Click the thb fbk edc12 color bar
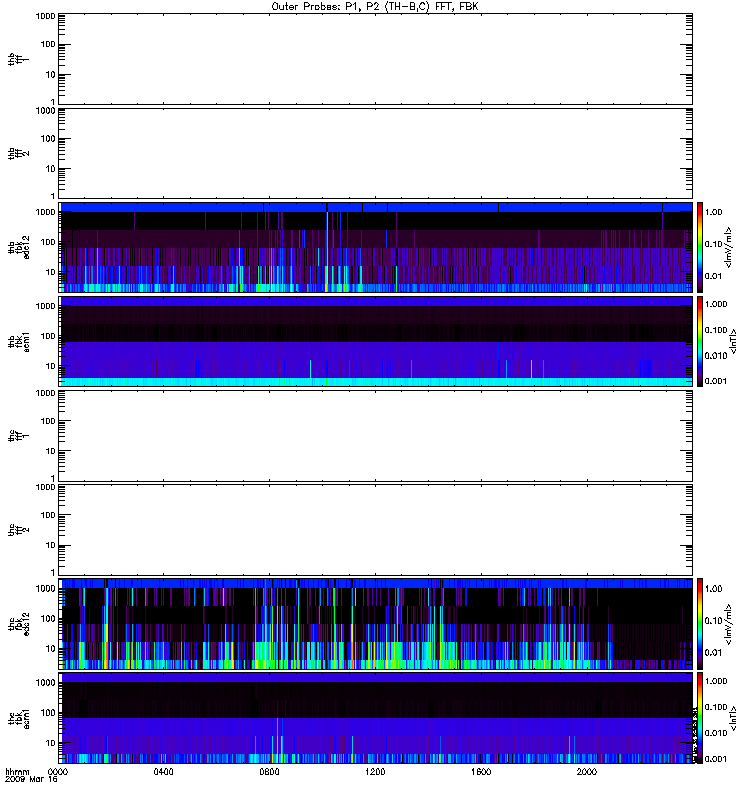Image resolution: width=750 pixels, height=800 pixels. pyautogui.click(x=700, y=247)
